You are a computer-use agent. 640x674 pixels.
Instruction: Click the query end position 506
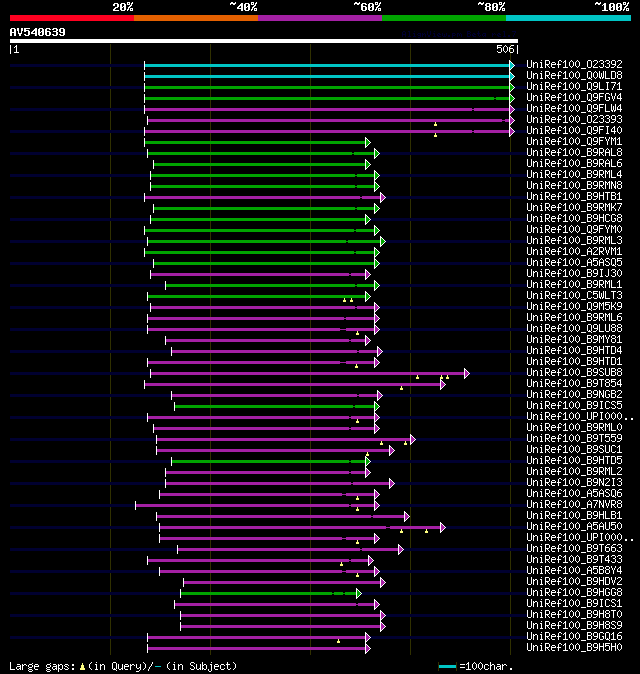coord(505,49)
